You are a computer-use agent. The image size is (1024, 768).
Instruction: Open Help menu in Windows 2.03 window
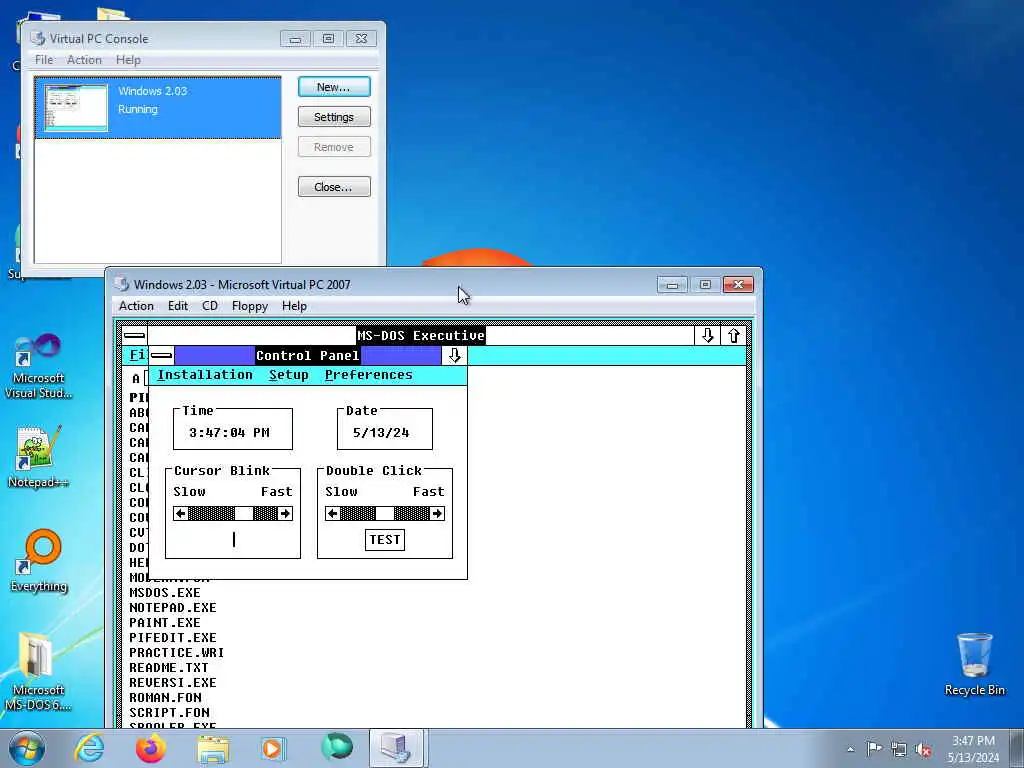(294, 306)
